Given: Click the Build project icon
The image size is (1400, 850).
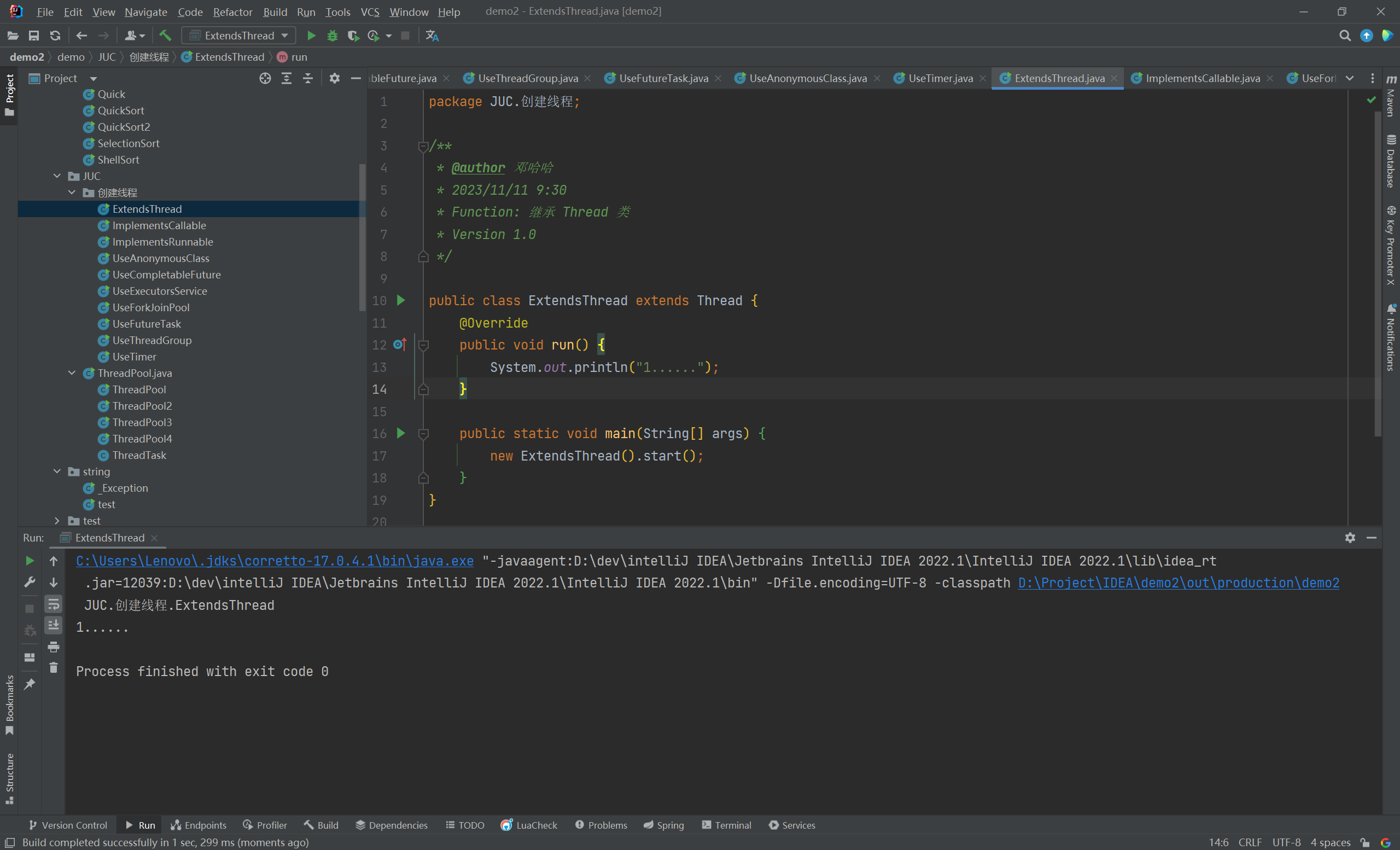Looking at the screenshot, I should coord(164,36).
